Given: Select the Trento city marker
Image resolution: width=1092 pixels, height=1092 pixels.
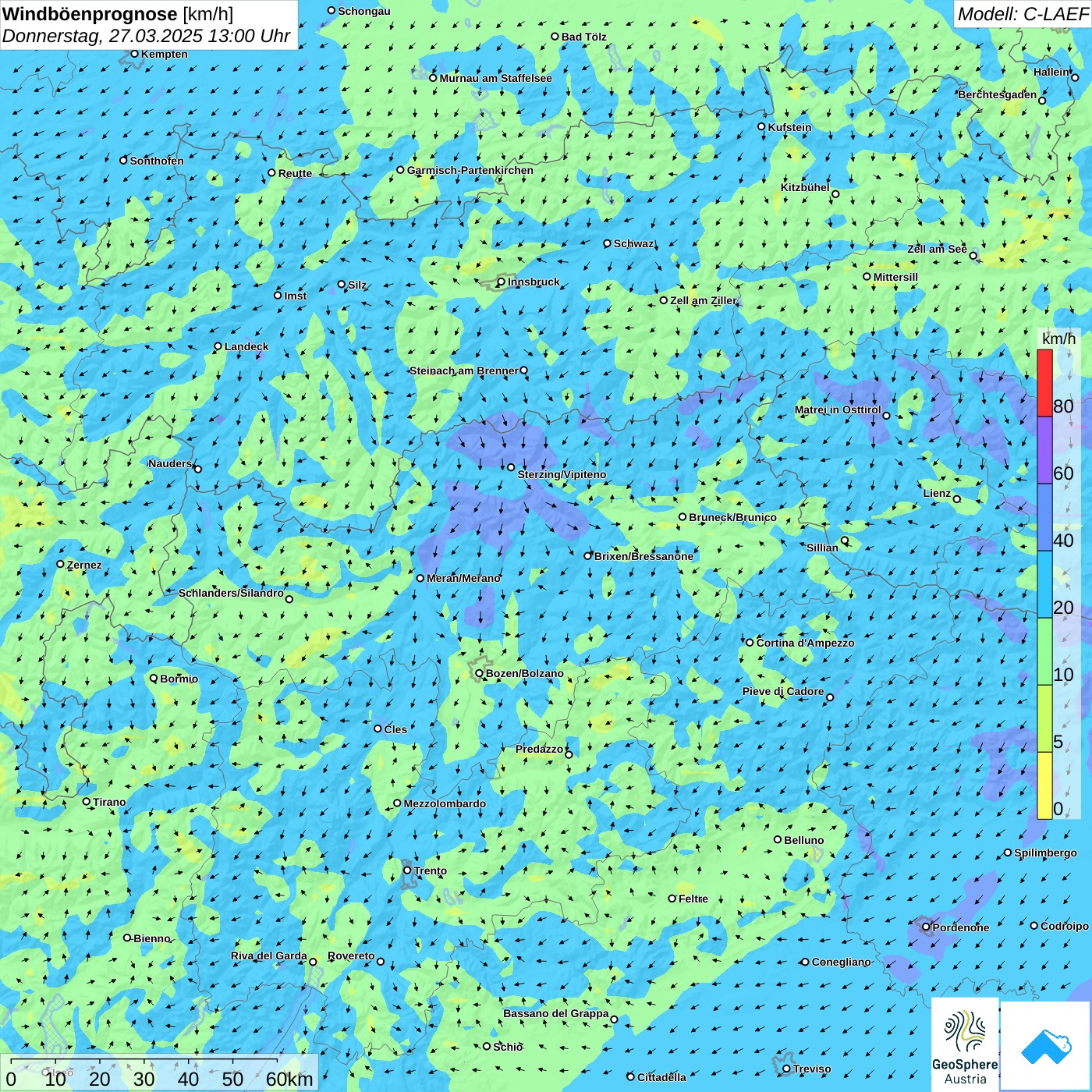Looking at the screenshot, I should click(407, 870).
